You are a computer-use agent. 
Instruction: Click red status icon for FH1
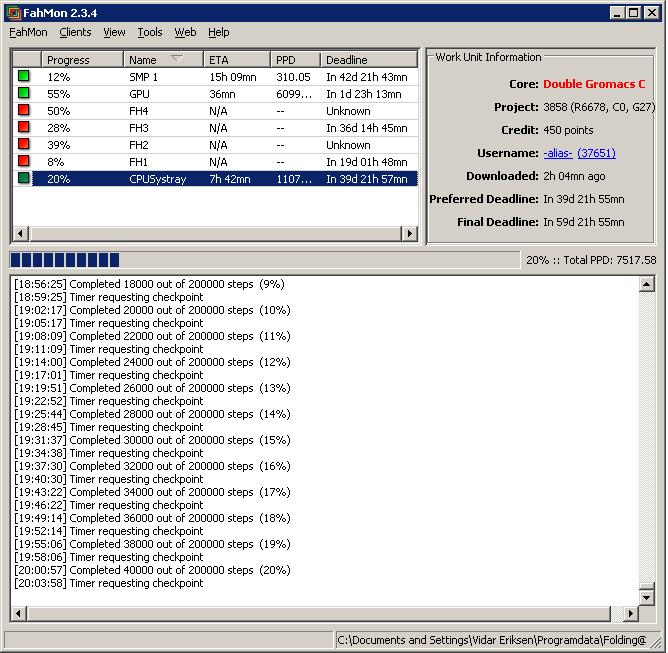coord(24,161)
